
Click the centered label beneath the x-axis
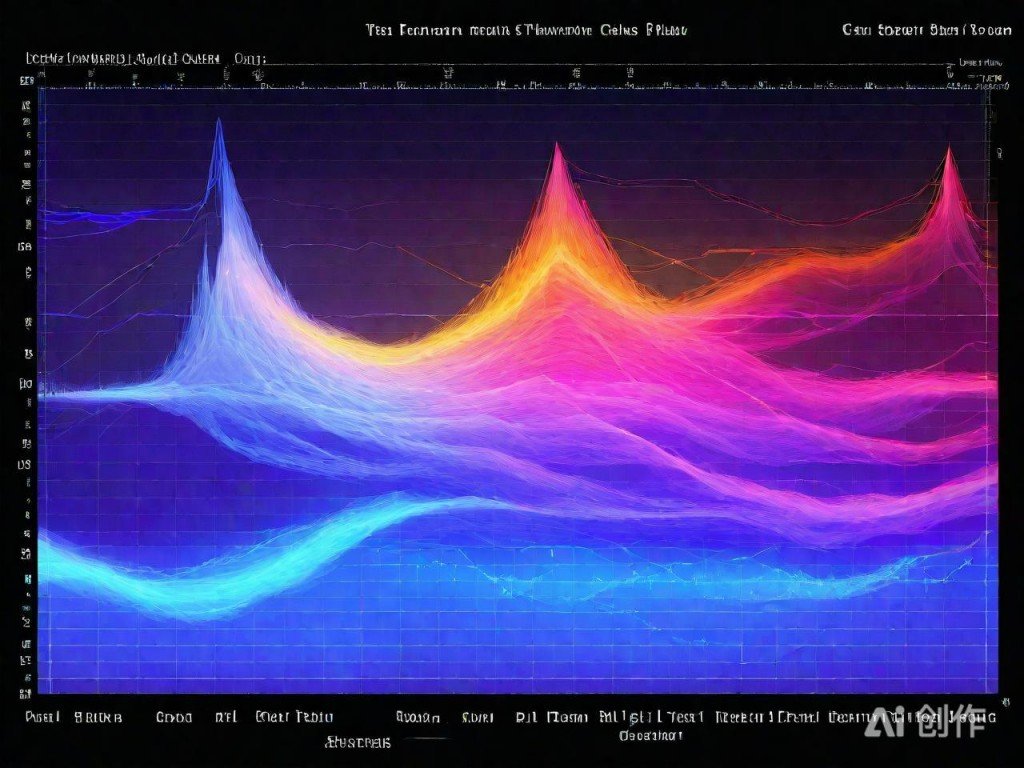[x=359, y=742]
